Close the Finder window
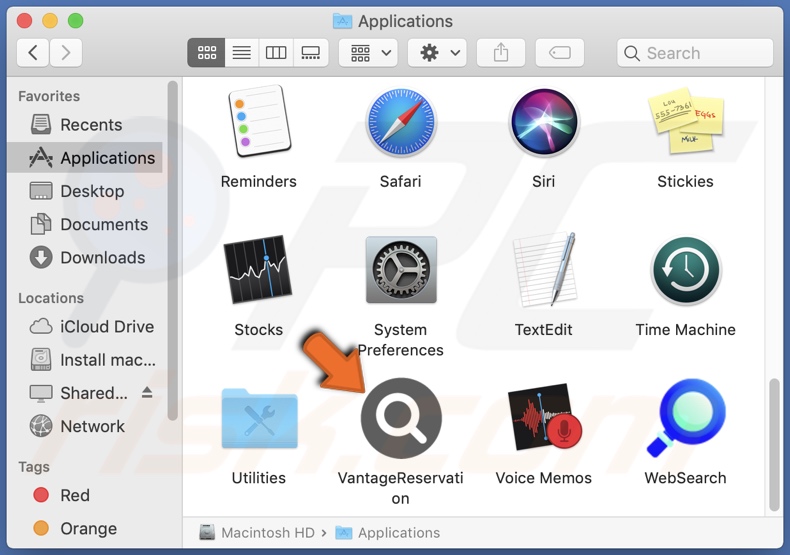Screen dimensions: 790x555 [x=24, y=21]
